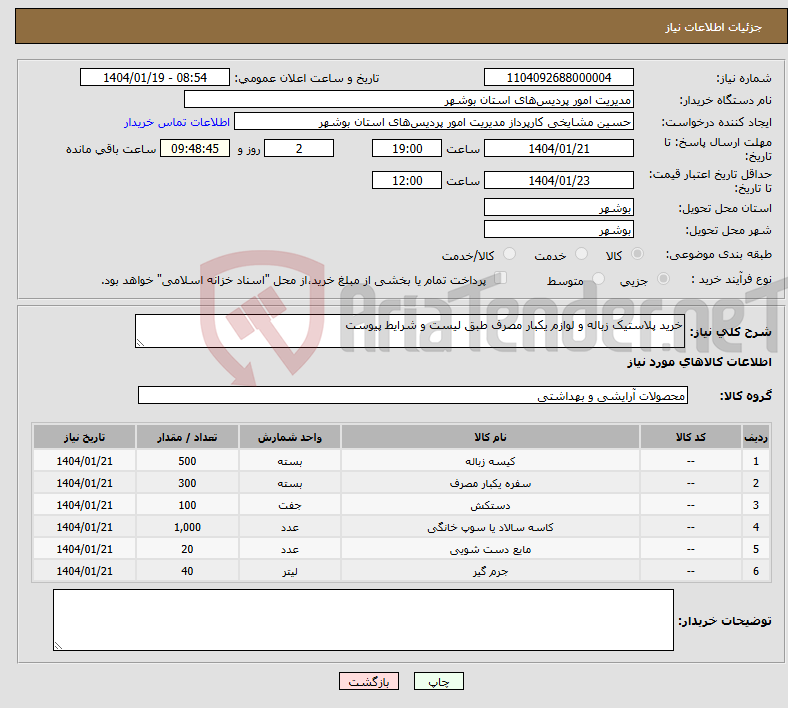
Task: Toggle the اسناد خزانه اسلامی payment checkbox
Action: pos(501,279)
